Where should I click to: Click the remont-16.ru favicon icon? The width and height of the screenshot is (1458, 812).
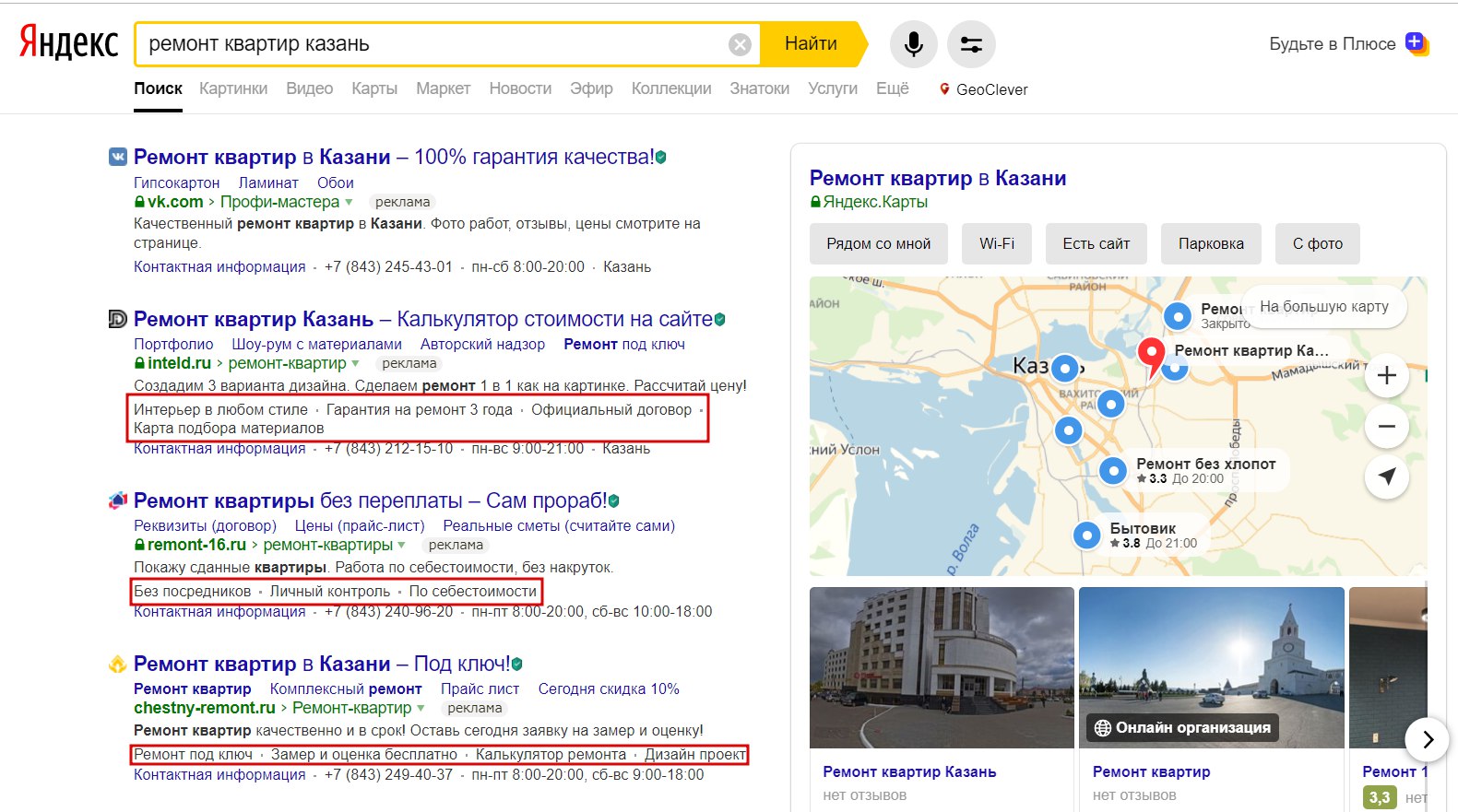point(118,500)
